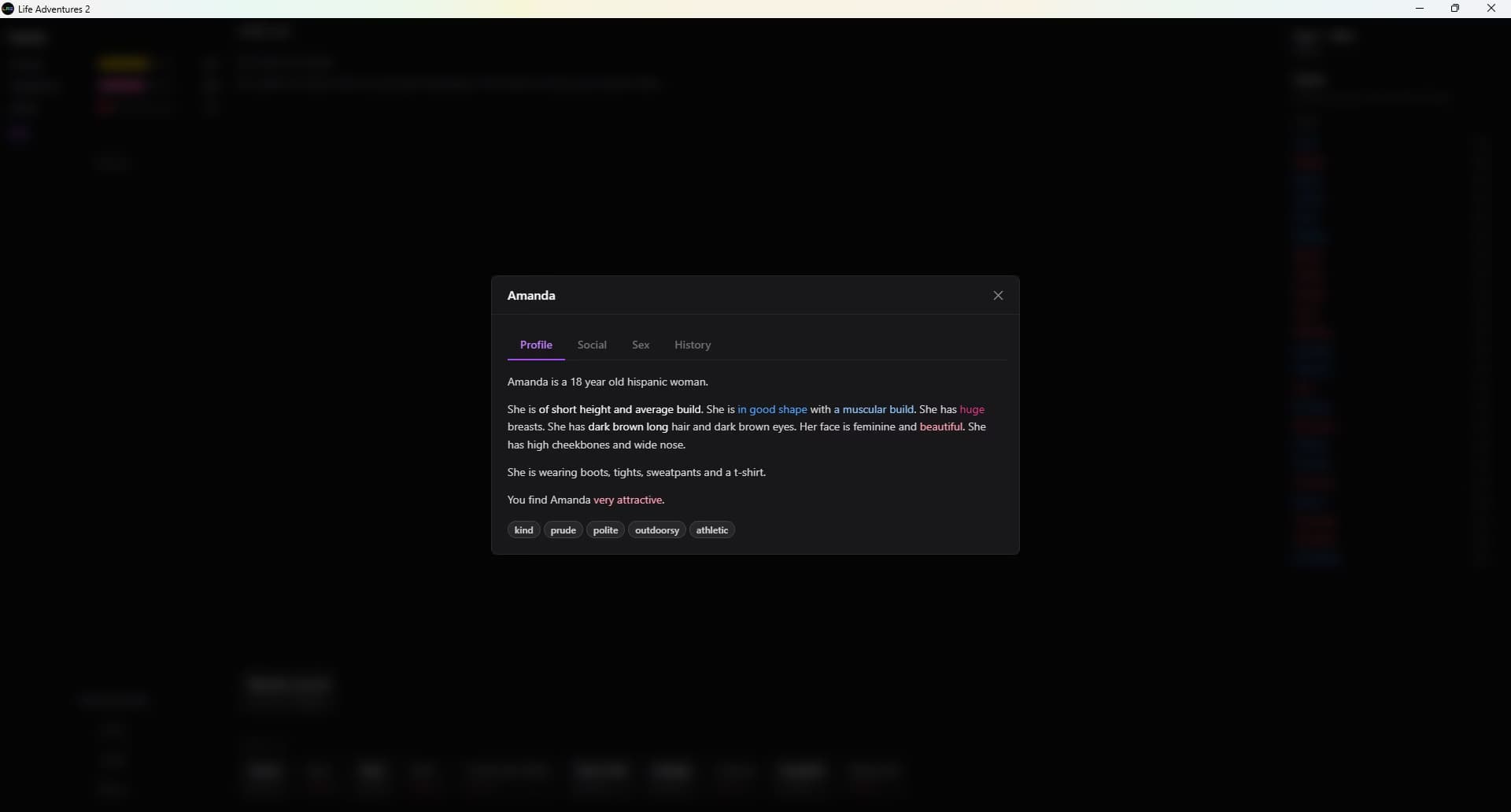Click the 'outdoorsy' trait tag
This screenshot has height=812, width=1511.
pos(657,530)
